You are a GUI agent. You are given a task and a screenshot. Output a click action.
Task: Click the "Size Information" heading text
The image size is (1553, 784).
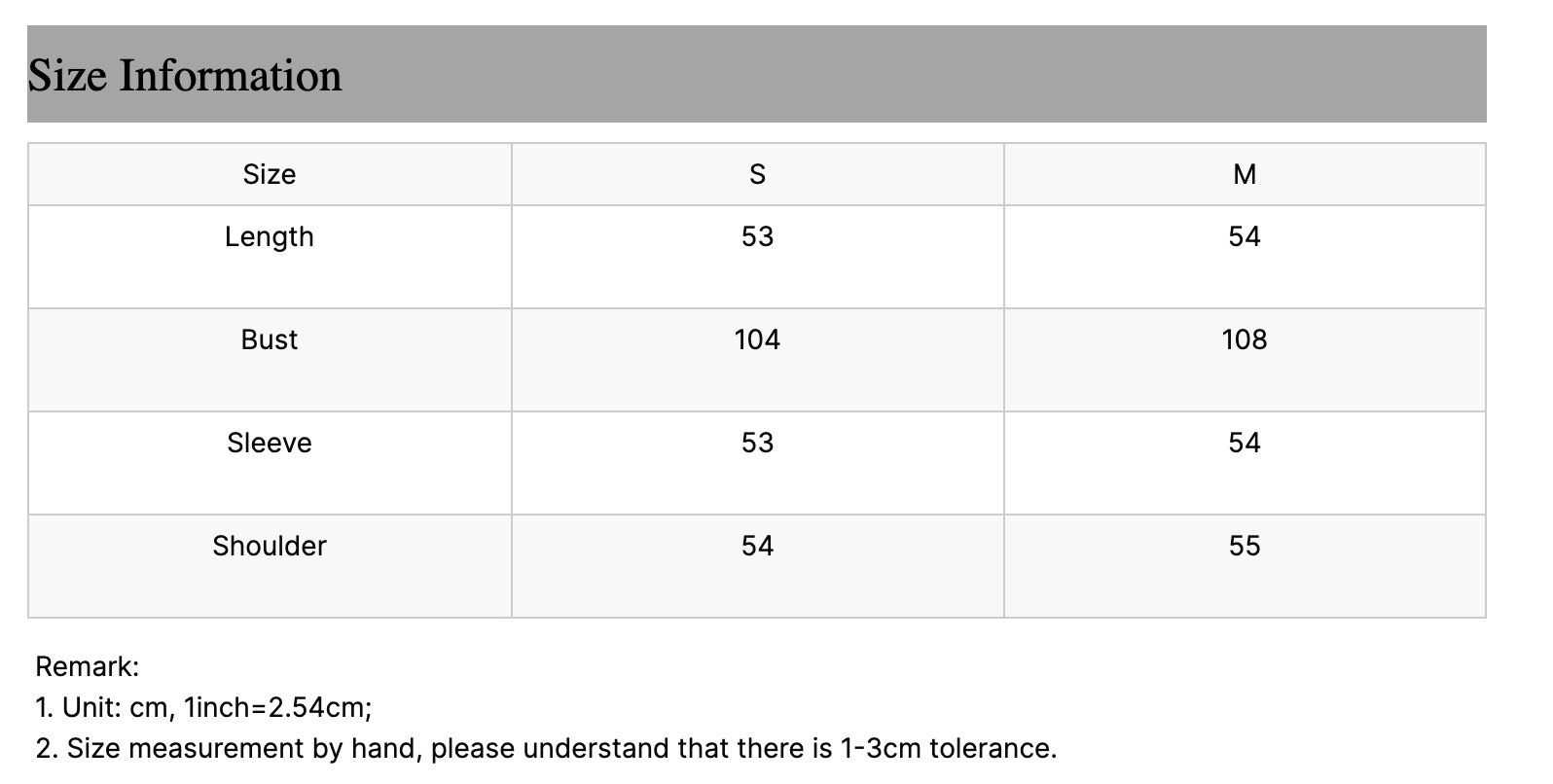tap(185, 76)
